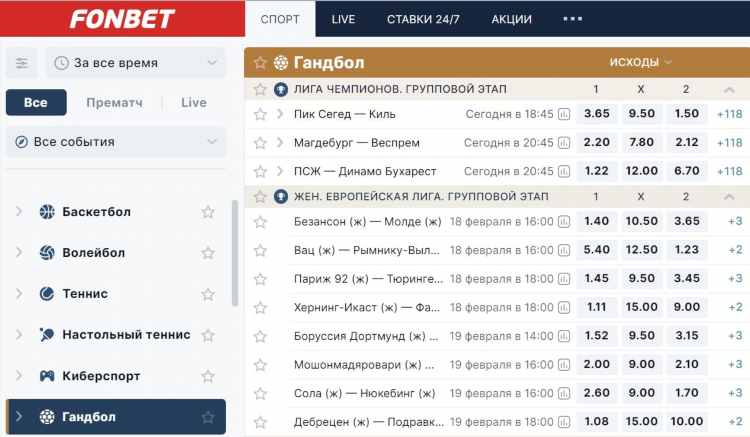
Task: Collapse Лига Чемпионов group chevron
Action: point(729,89)
